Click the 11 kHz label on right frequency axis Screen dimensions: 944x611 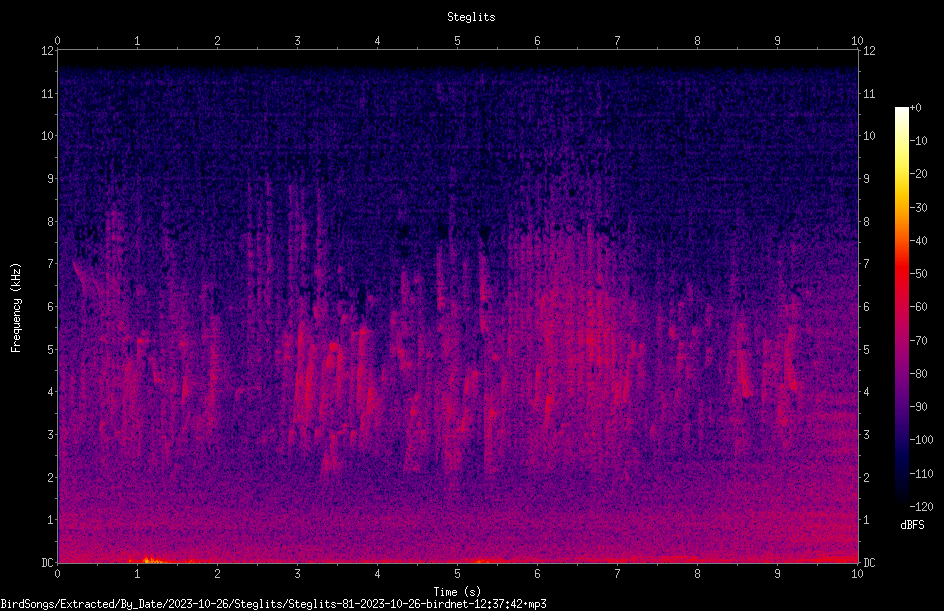point(869,93)
